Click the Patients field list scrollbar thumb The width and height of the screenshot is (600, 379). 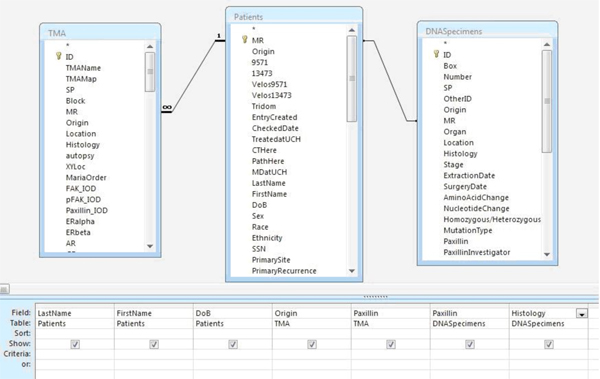point(352,78)
